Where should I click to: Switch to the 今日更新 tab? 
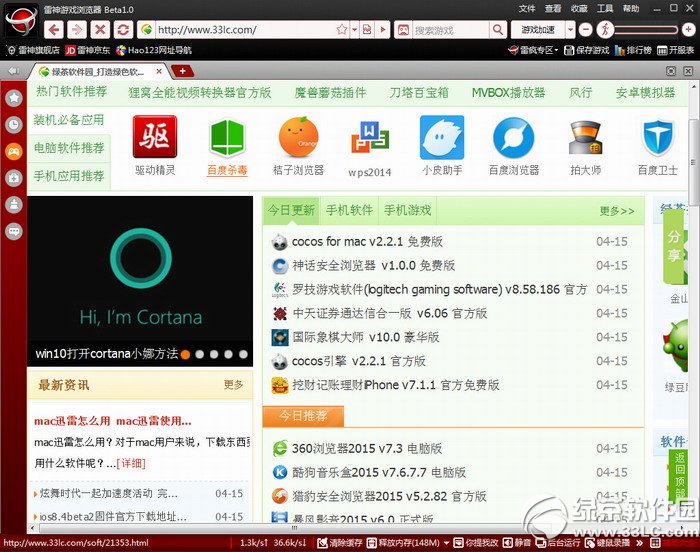click(x=291, y=210)
